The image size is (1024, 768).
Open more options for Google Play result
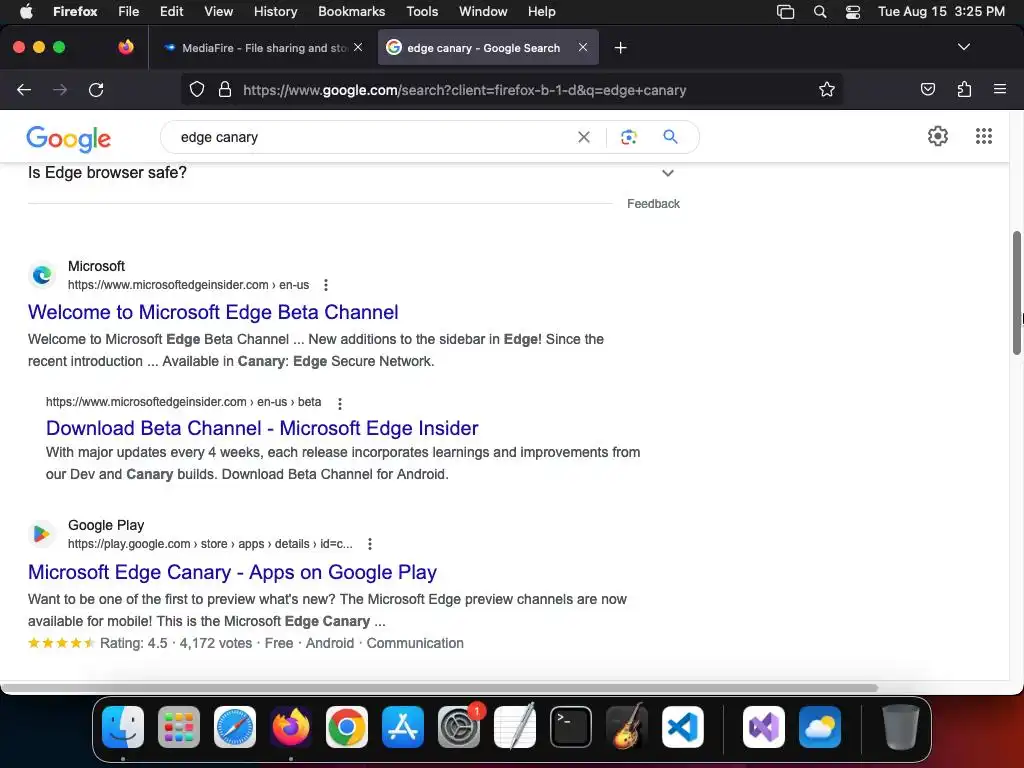370,544
